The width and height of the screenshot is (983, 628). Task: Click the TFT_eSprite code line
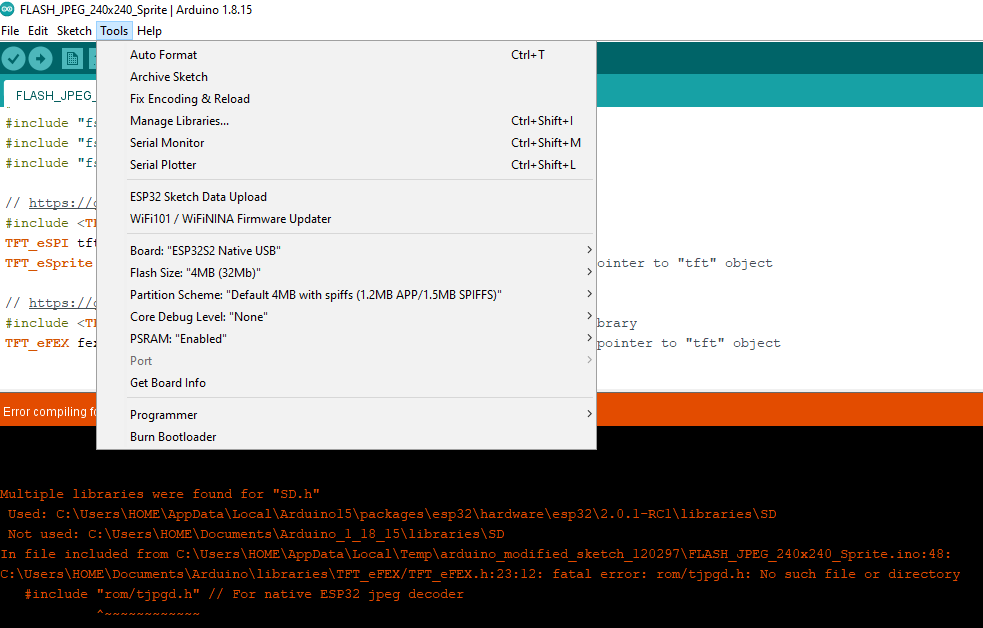pyautogui.click(x=49, y=263)
